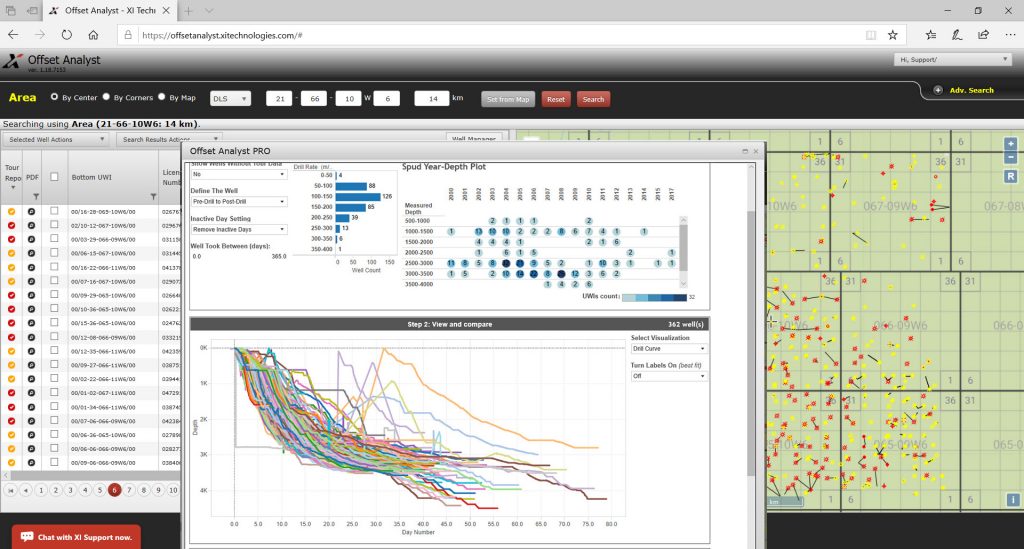
Task: Click Set from Map button
Action: (508, 99)
